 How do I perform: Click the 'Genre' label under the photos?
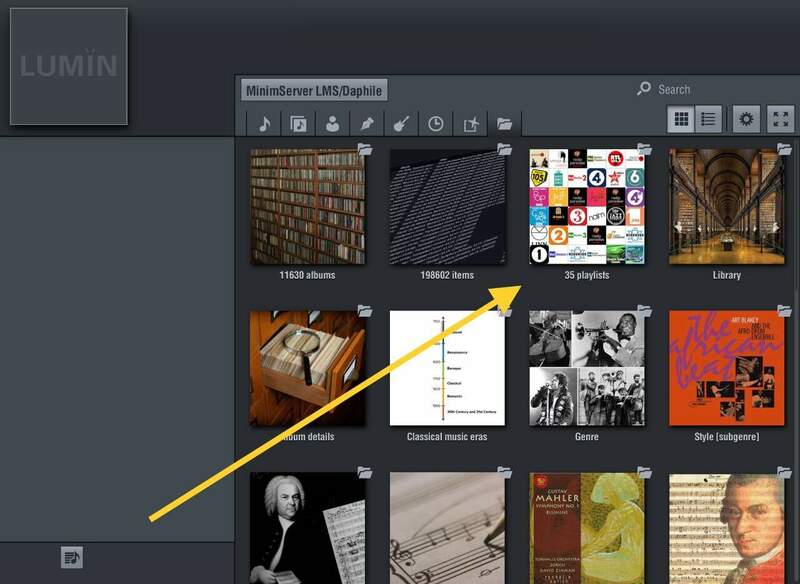tap(587, 437)
